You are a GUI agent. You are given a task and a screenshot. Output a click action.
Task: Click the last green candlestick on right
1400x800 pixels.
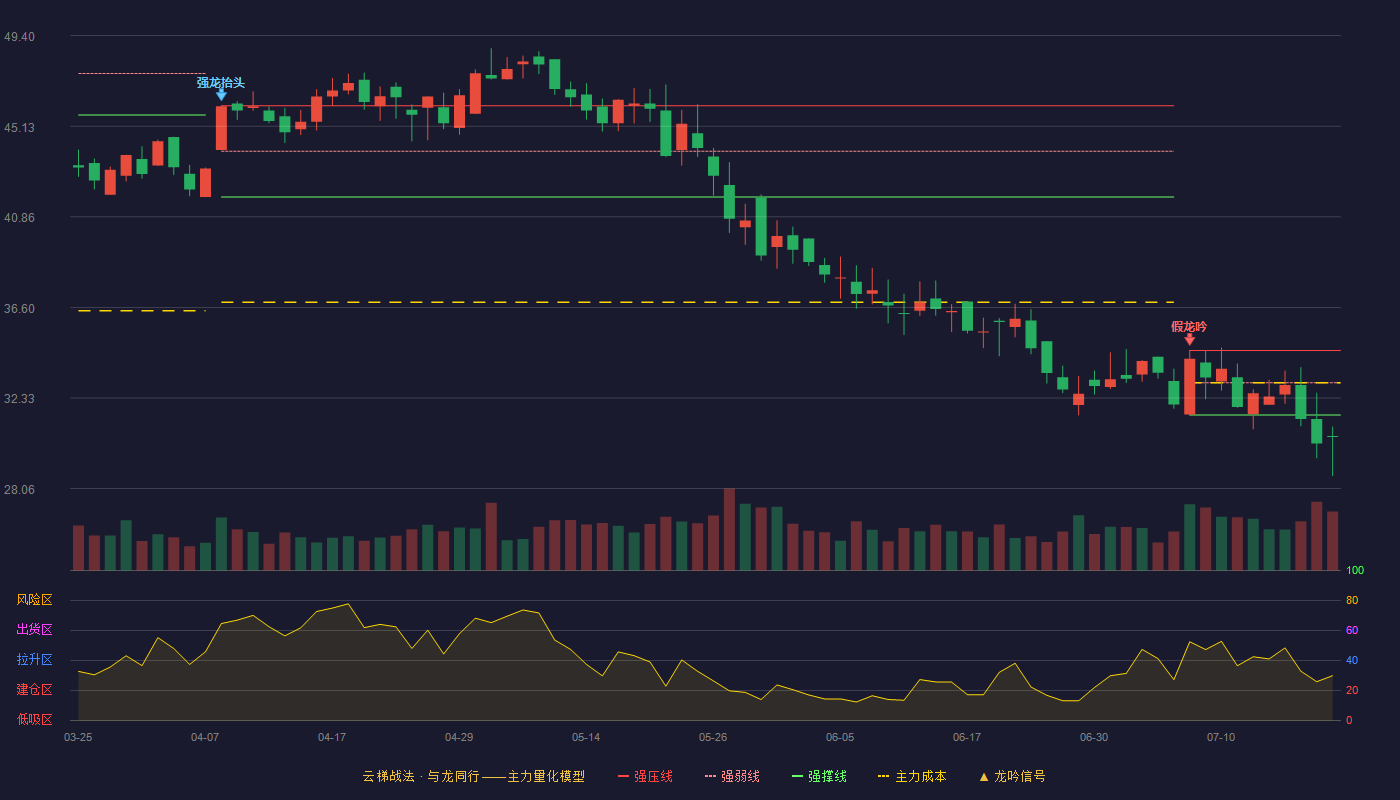[x=1332, y=437]
